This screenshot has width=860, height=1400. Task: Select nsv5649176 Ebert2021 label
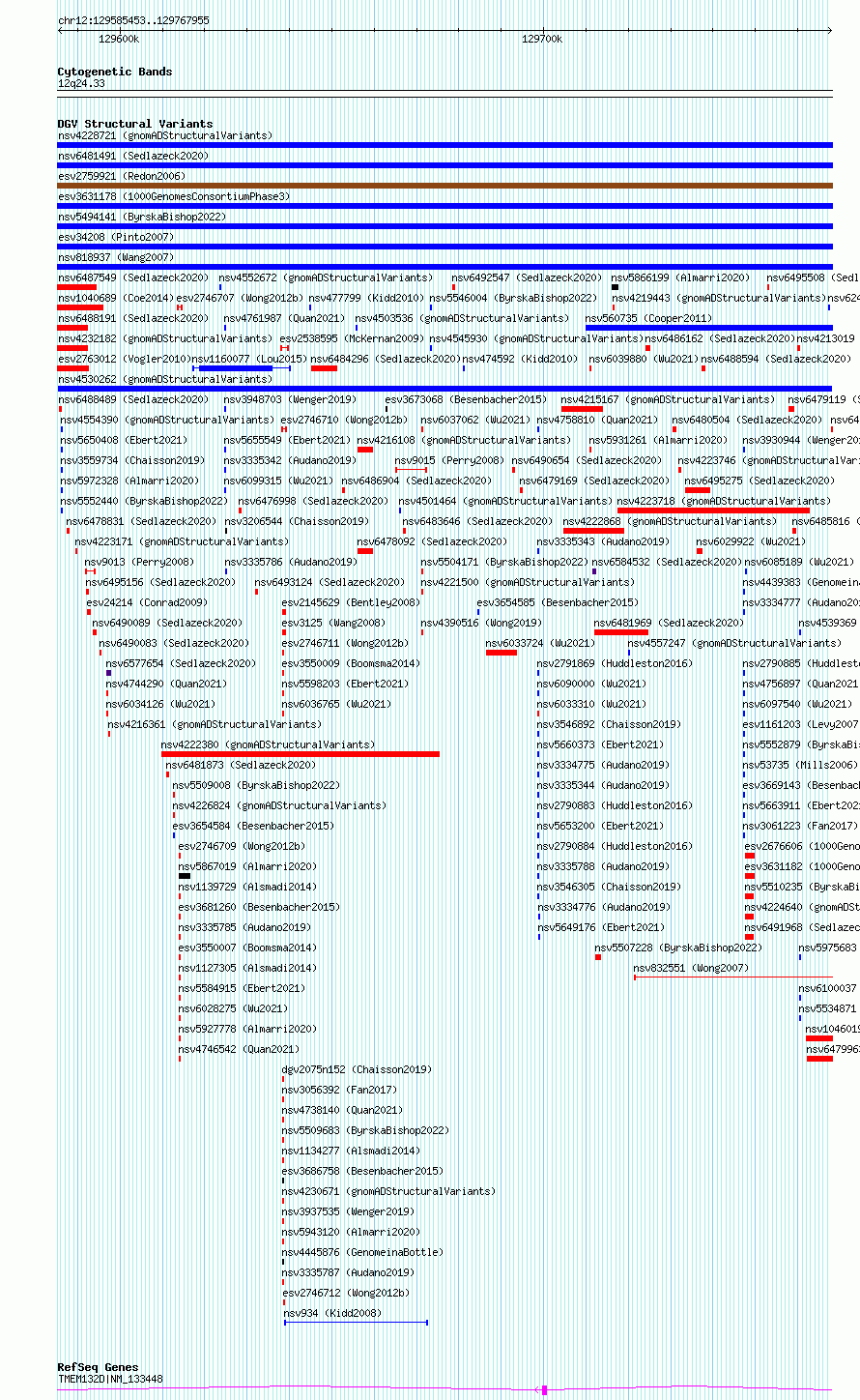600,927
